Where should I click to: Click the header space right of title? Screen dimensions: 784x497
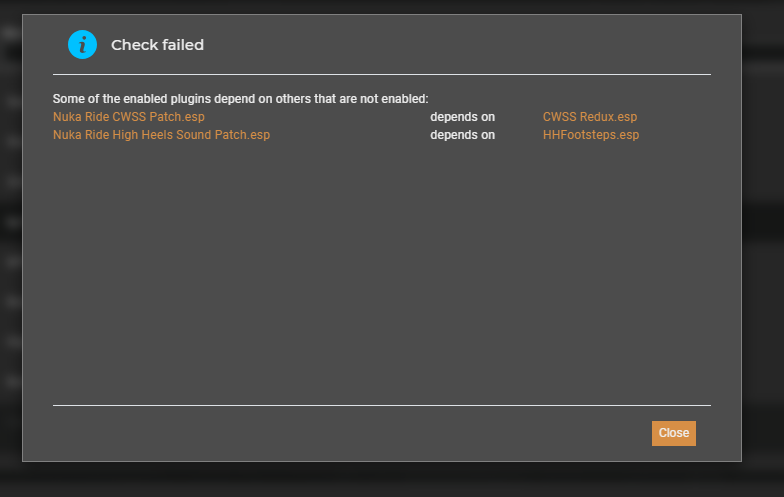click(458, 45)
